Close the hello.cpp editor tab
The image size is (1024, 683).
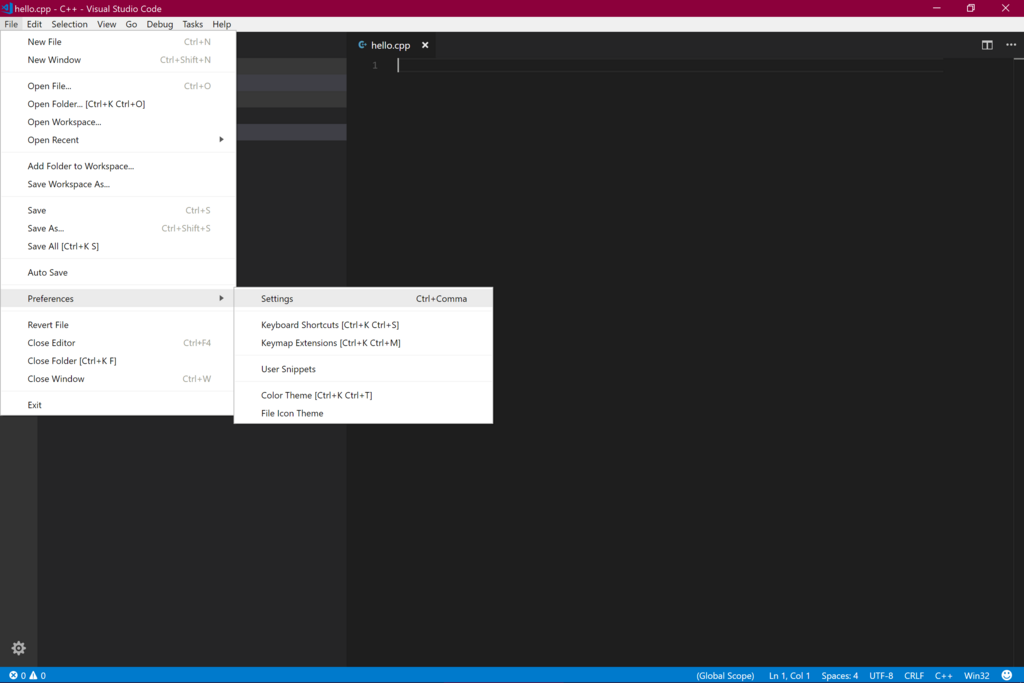425,45
